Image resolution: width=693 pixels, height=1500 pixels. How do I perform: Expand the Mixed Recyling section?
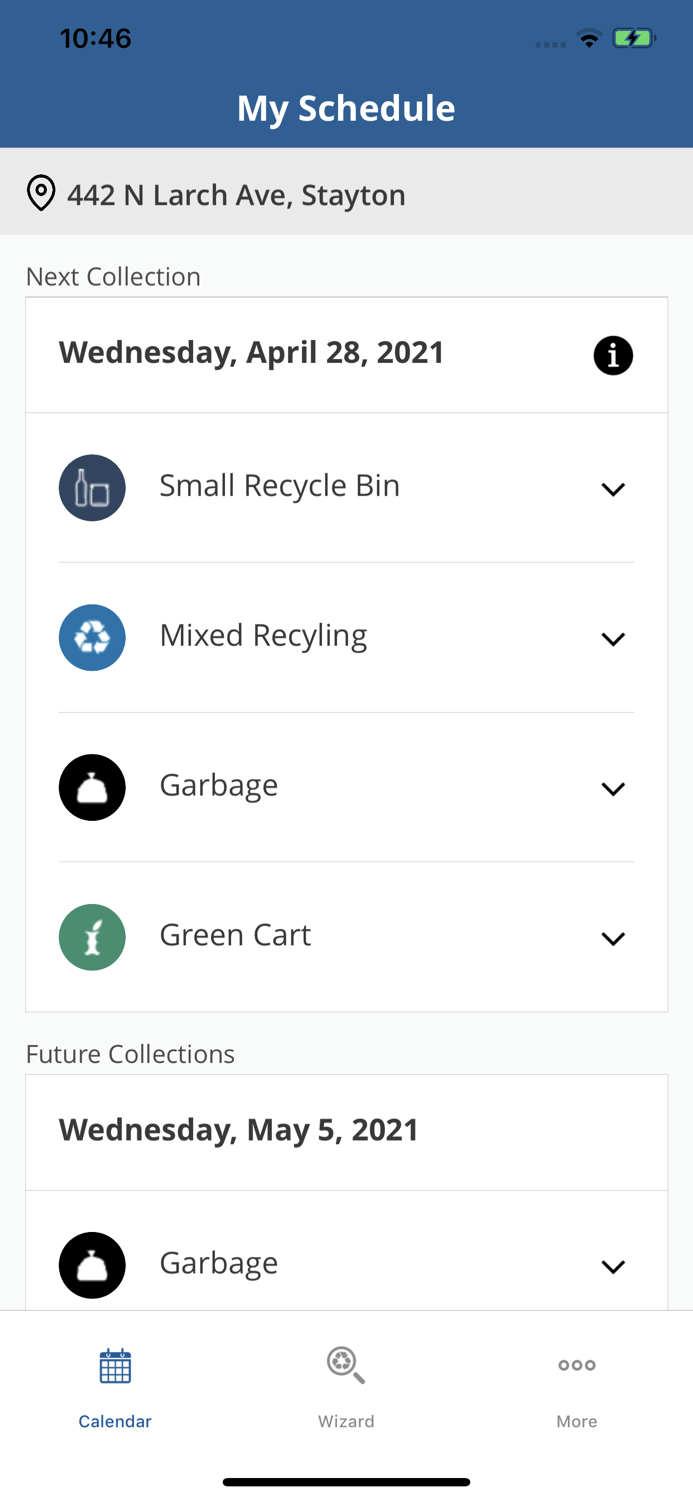614,639
